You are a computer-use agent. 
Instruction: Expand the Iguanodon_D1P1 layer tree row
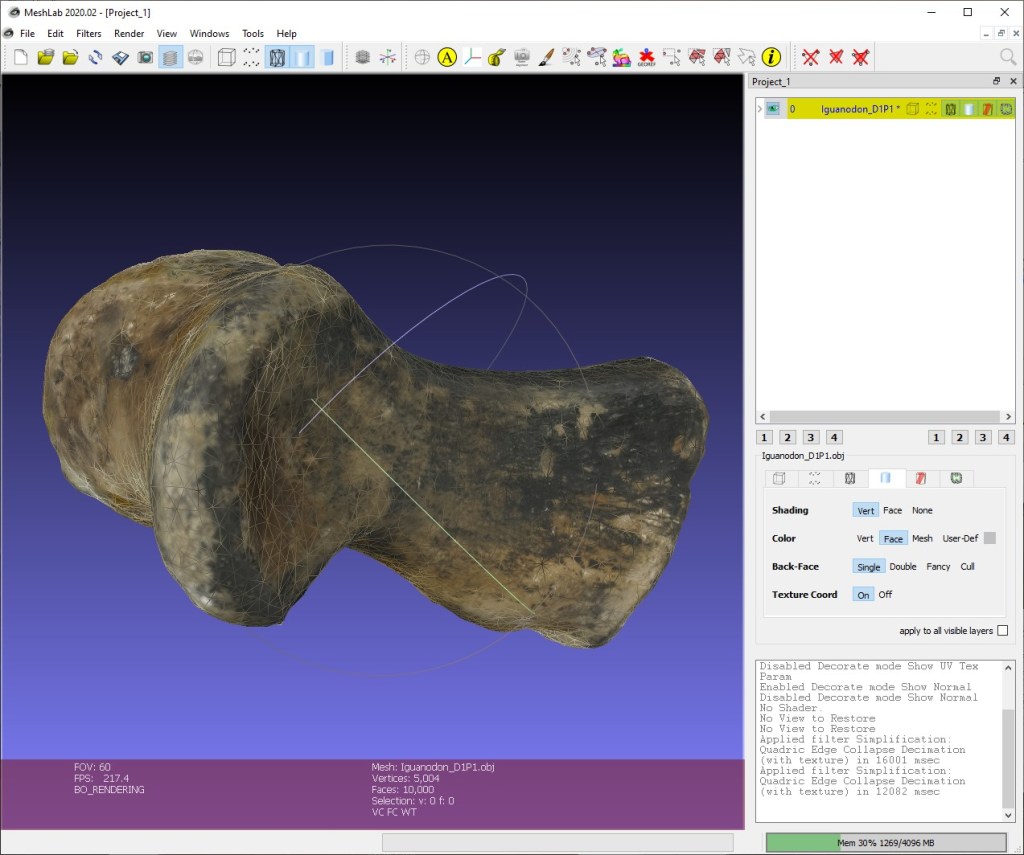[760, 109]
